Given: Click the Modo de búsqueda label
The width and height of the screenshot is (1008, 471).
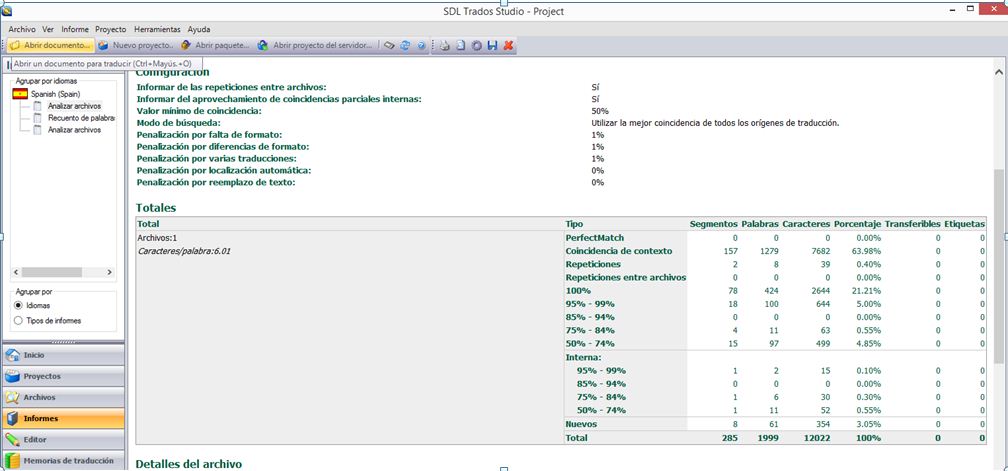Looking at the screenshot, I should [179, 123].
